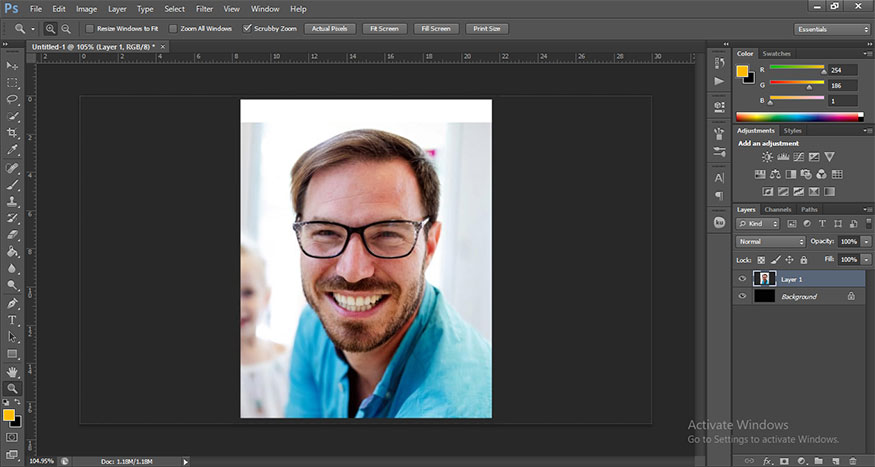Open the Filter menu
Image resolution: width=875 pixels, height=467 pixels.
click(204, 9)
